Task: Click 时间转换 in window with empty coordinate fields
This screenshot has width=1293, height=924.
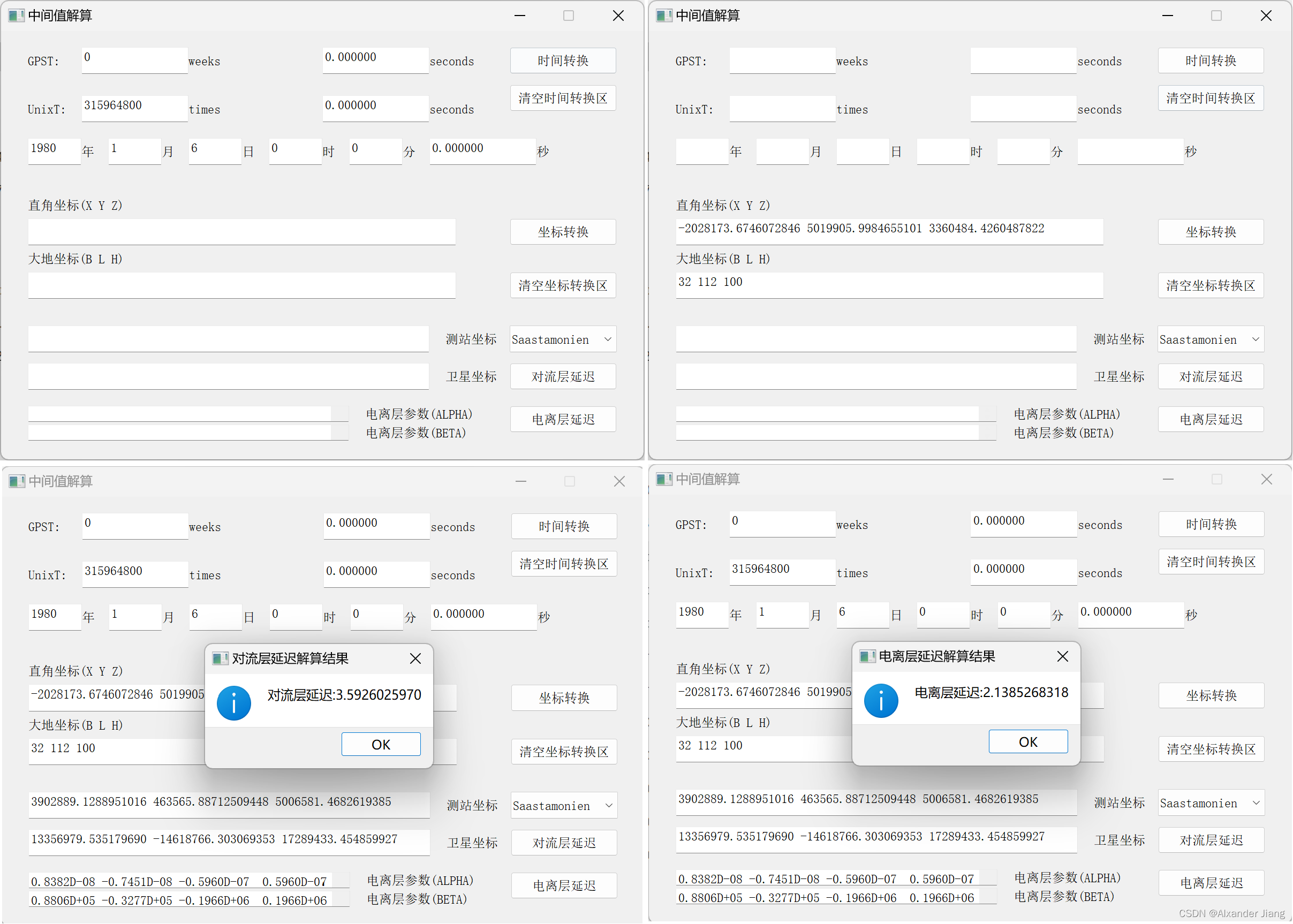Action: (563, 60)
